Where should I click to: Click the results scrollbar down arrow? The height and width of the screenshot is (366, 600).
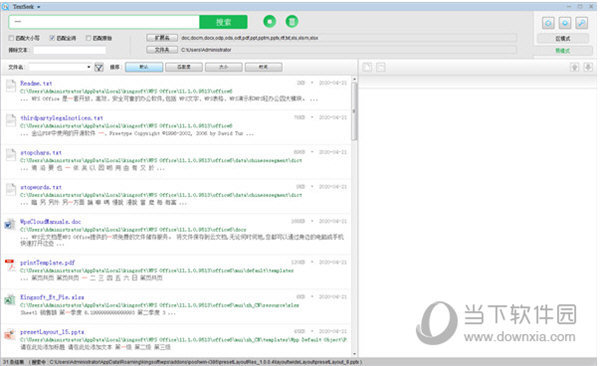pos(354,354)
